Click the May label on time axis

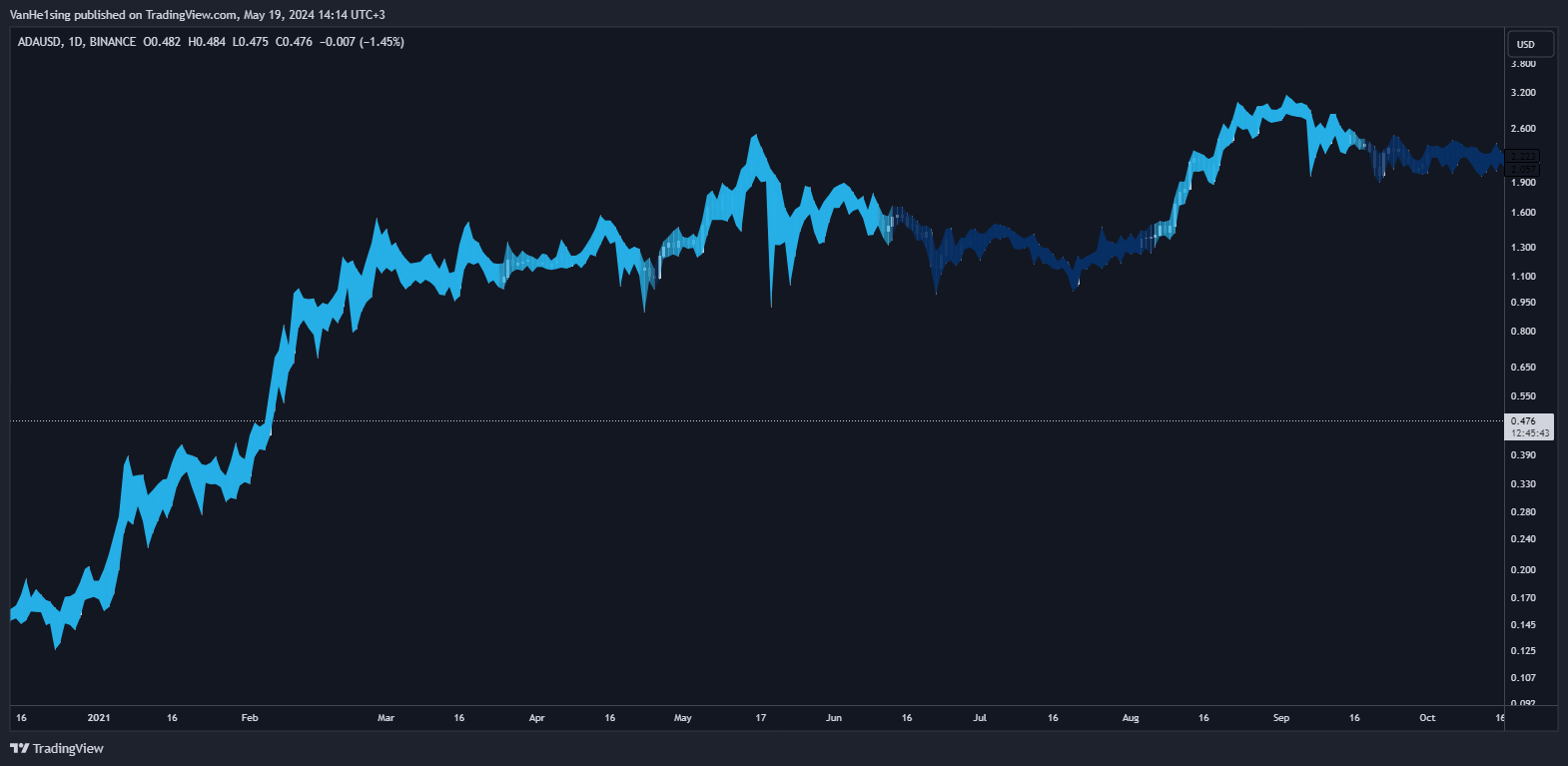(683, 718)
